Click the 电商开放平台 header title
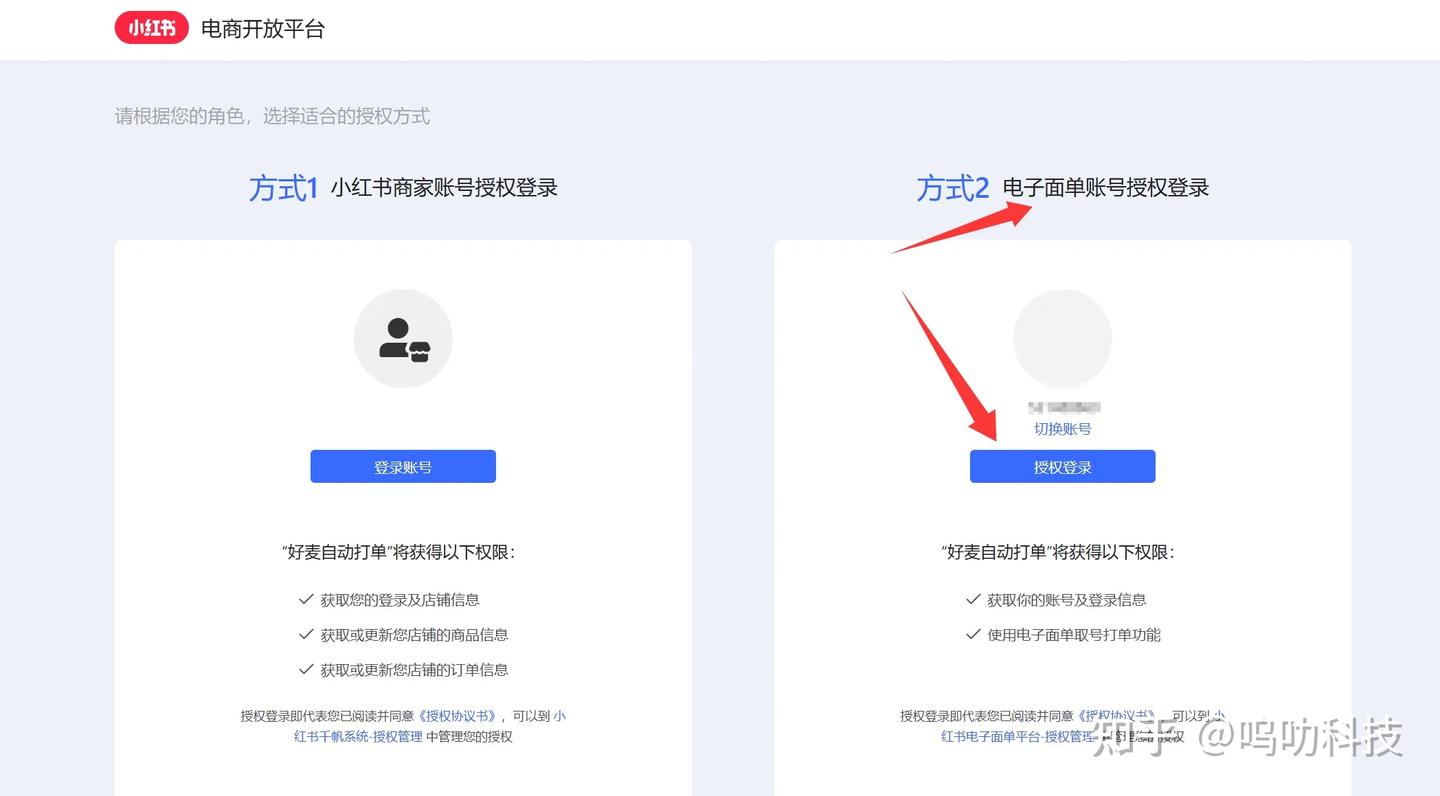Image resolution: width=1440 pixels, height=796 pixels. coord(263,29)
